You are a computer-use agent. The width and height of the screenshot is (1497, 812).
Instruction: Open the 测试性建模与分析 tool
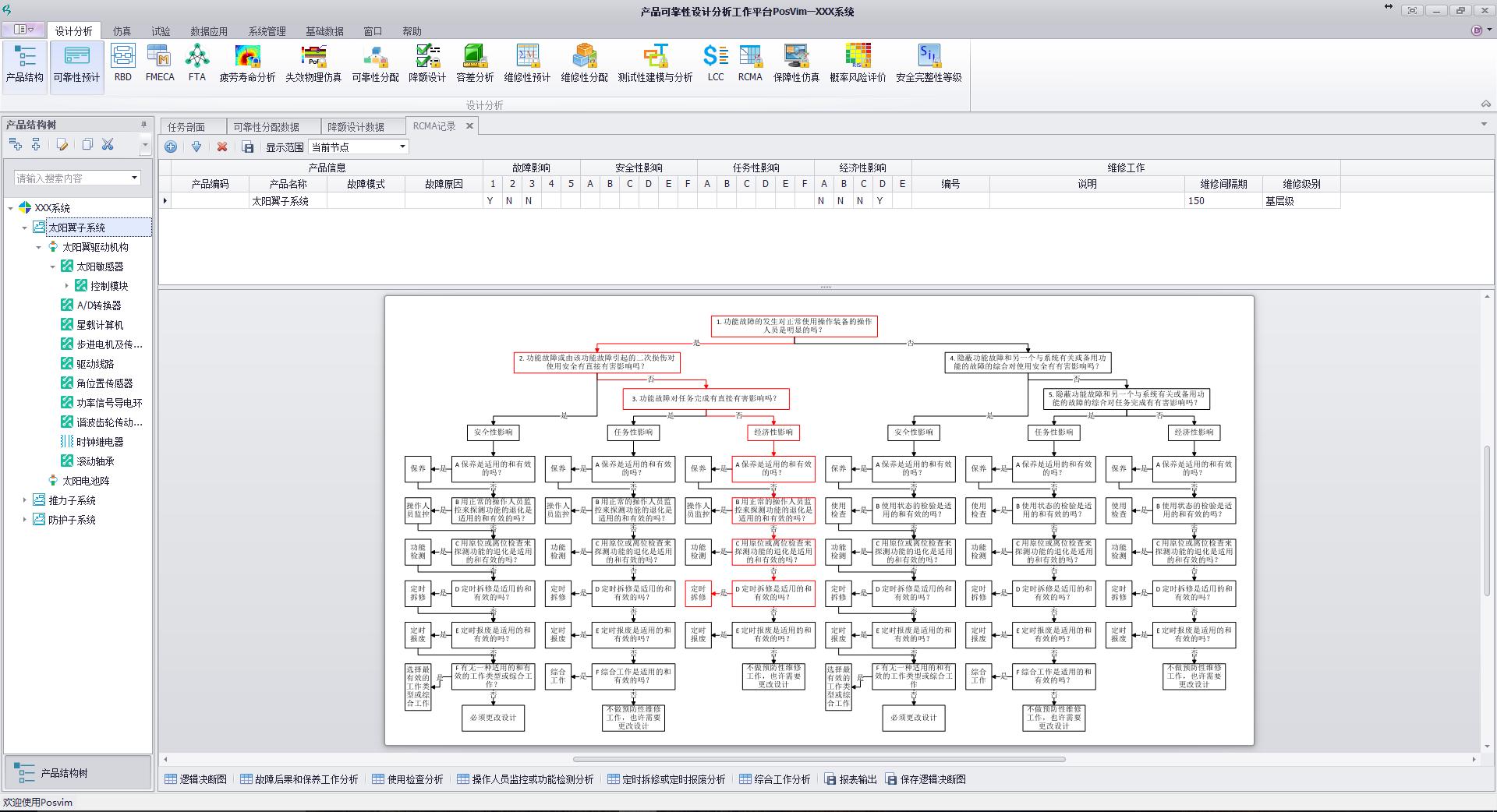[x=656, y=64]
